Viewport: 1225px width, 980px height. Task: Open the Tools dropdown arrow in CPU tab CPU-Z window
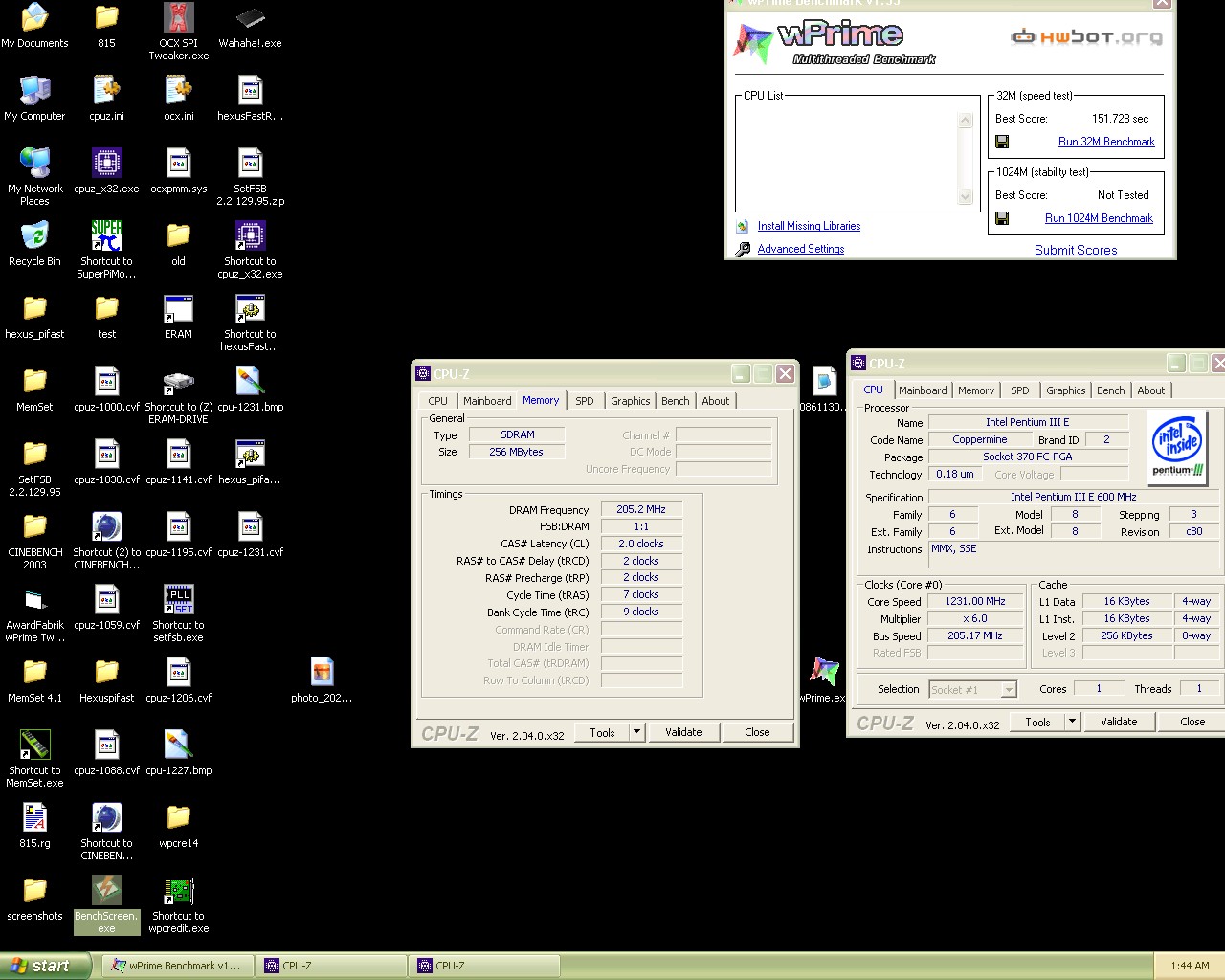(1072, 722)
